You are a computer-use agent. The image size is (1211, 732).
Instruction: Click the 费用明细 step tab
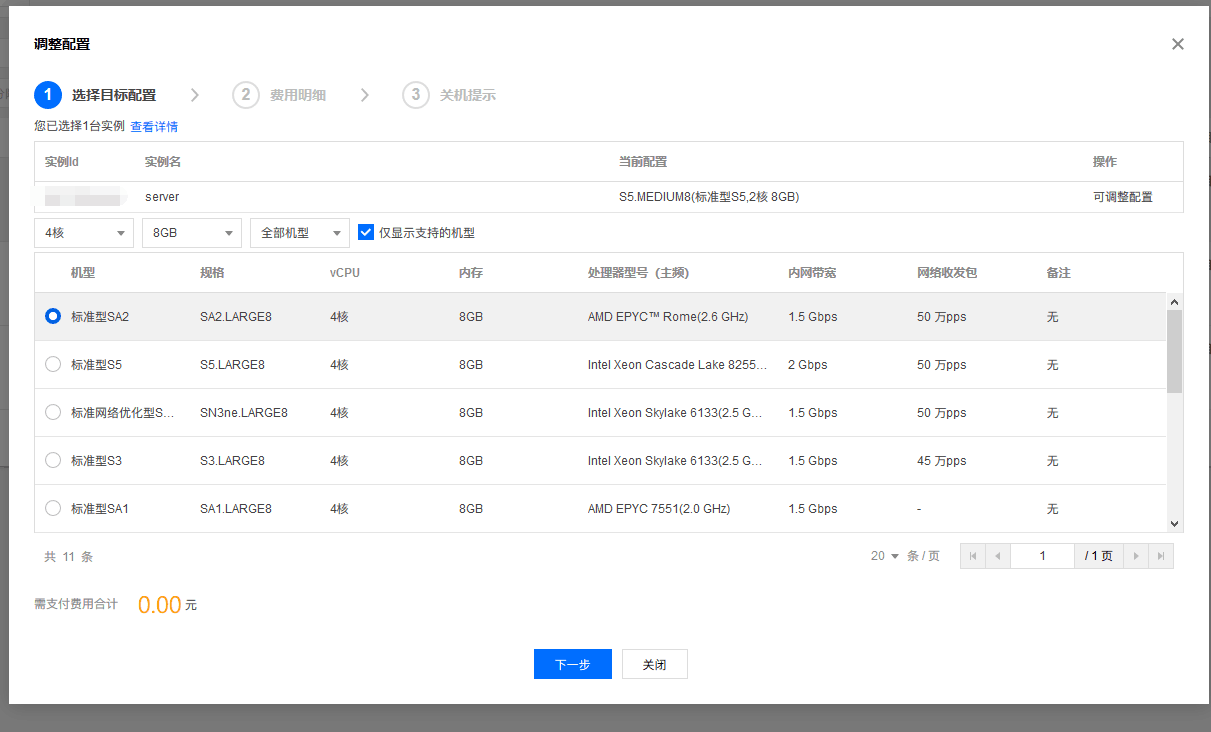click(297, 95)
